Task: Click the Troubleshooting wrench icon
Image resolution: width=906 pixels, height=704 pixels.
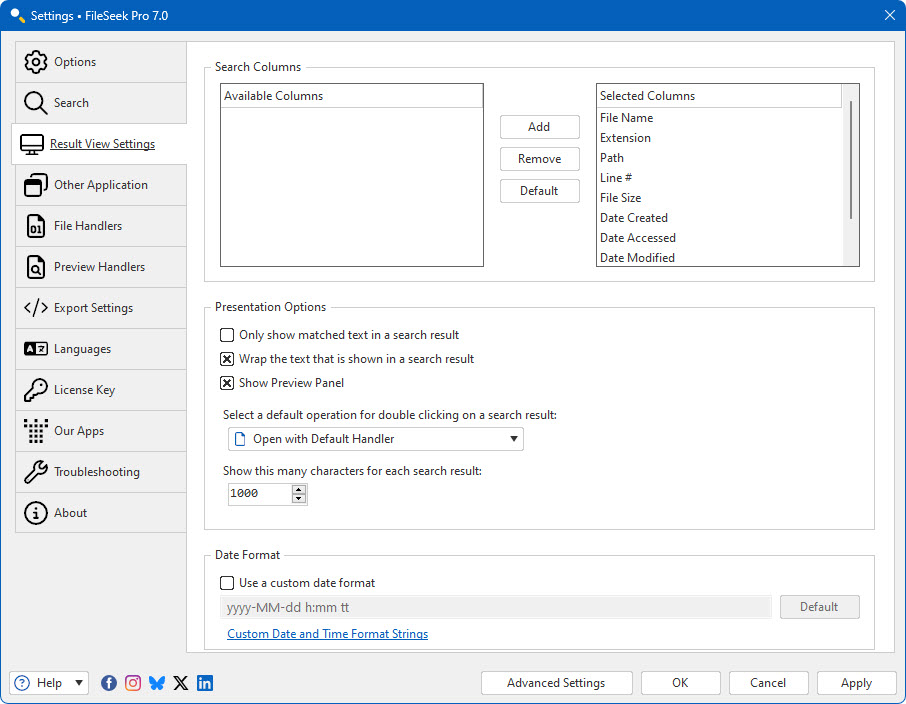Action: point(35,472)
